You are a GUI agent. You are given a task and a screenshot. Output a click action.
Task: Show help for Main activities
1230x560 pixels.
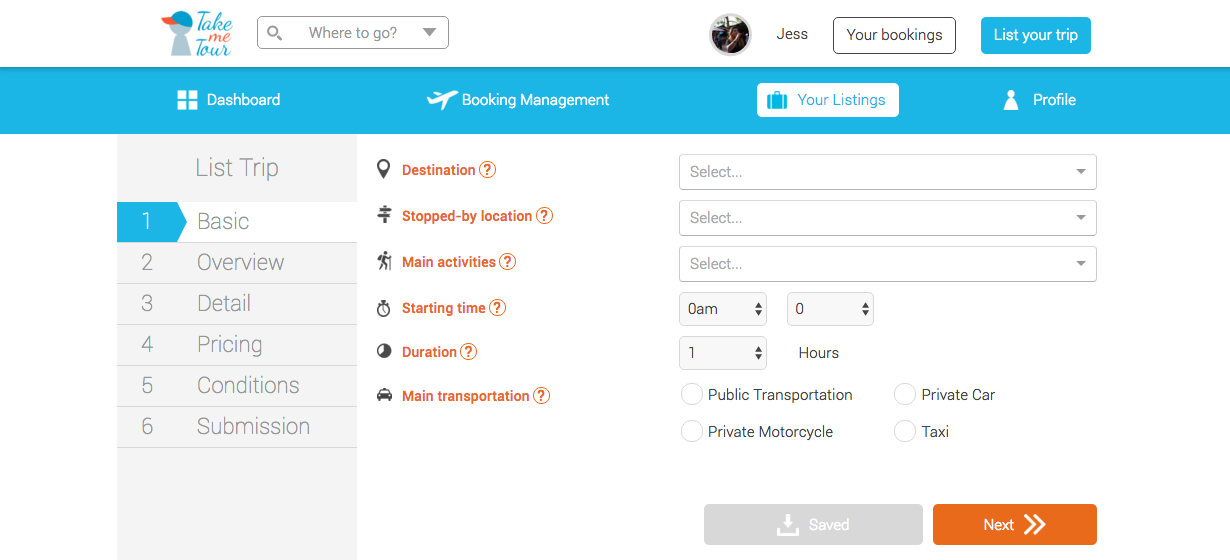click(507, 262)
